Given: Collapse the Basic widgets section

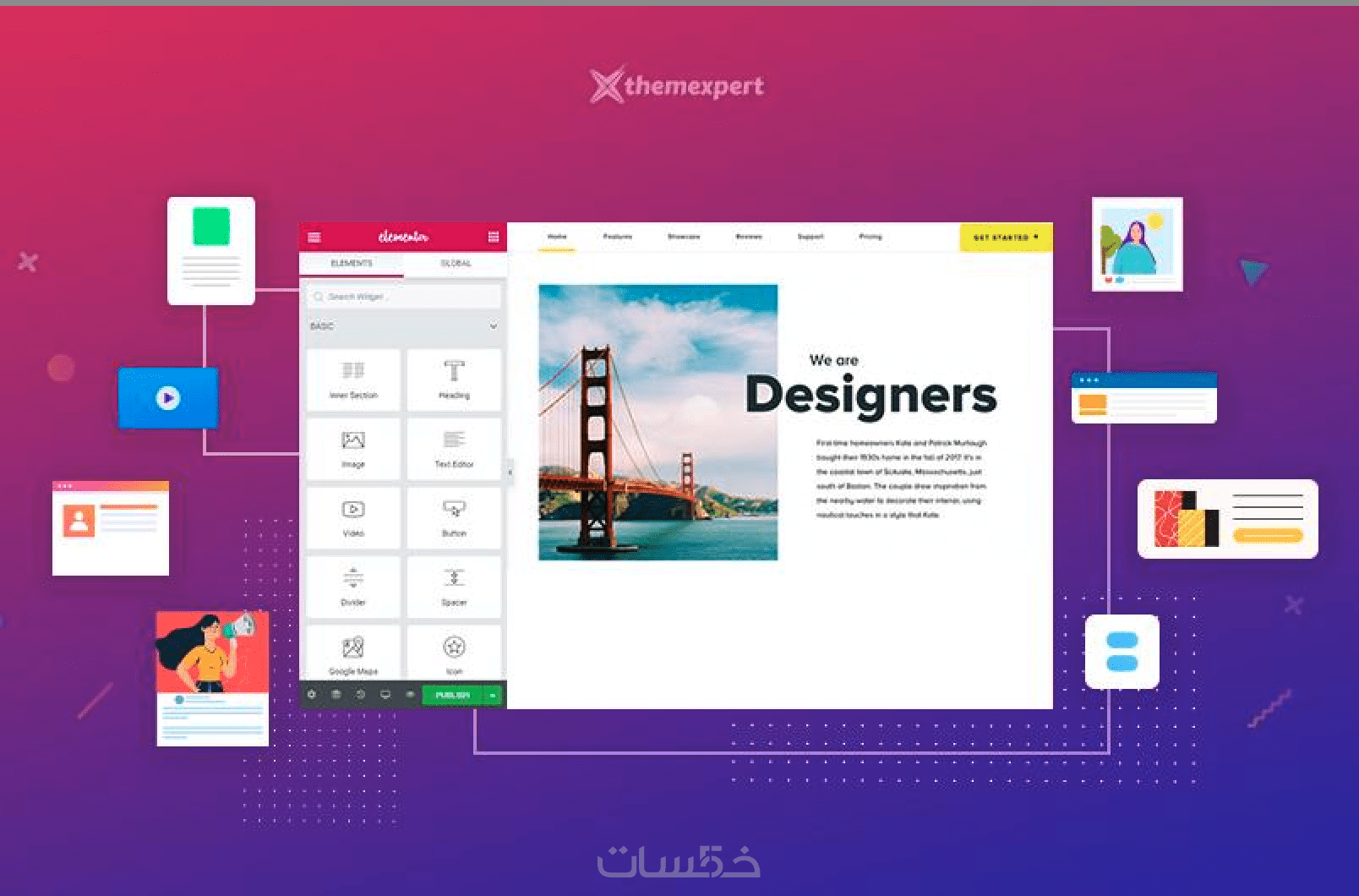Looking at the screenshot, I should tap(403, 326).
